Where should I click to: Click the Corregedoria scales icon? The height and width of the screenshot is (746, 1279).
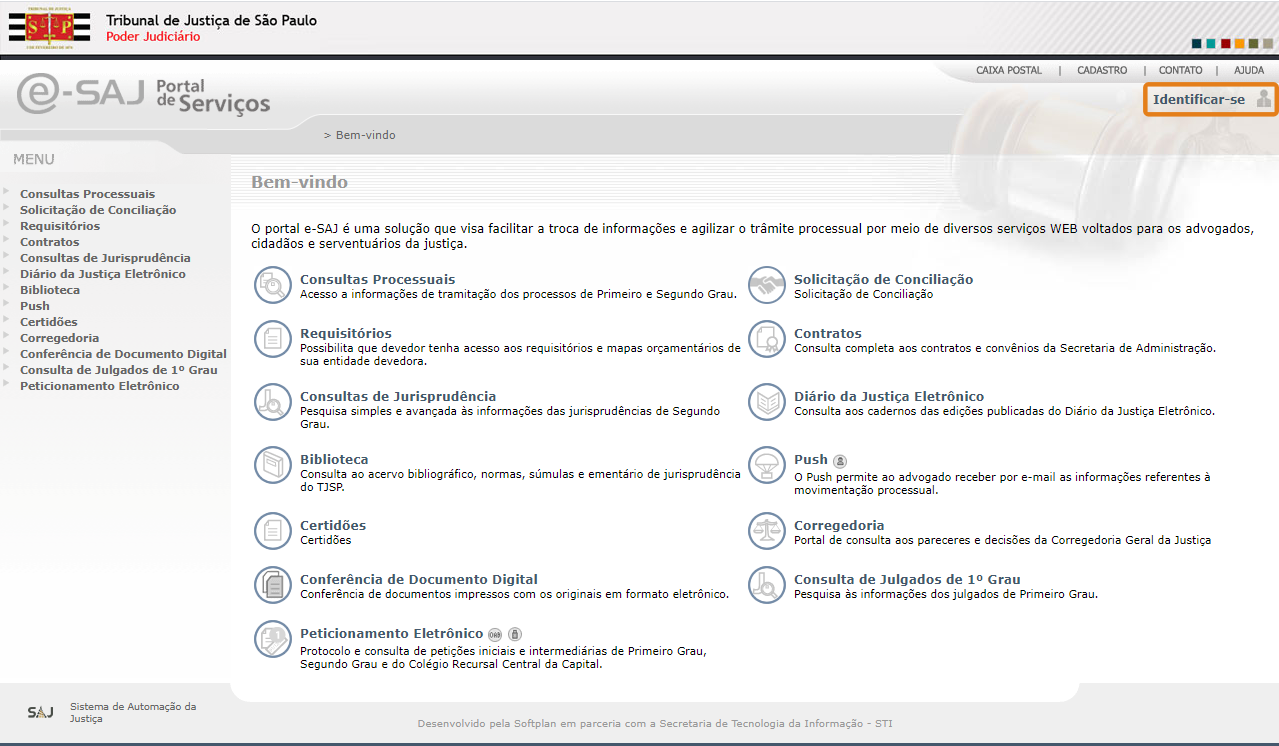(767, 532)
